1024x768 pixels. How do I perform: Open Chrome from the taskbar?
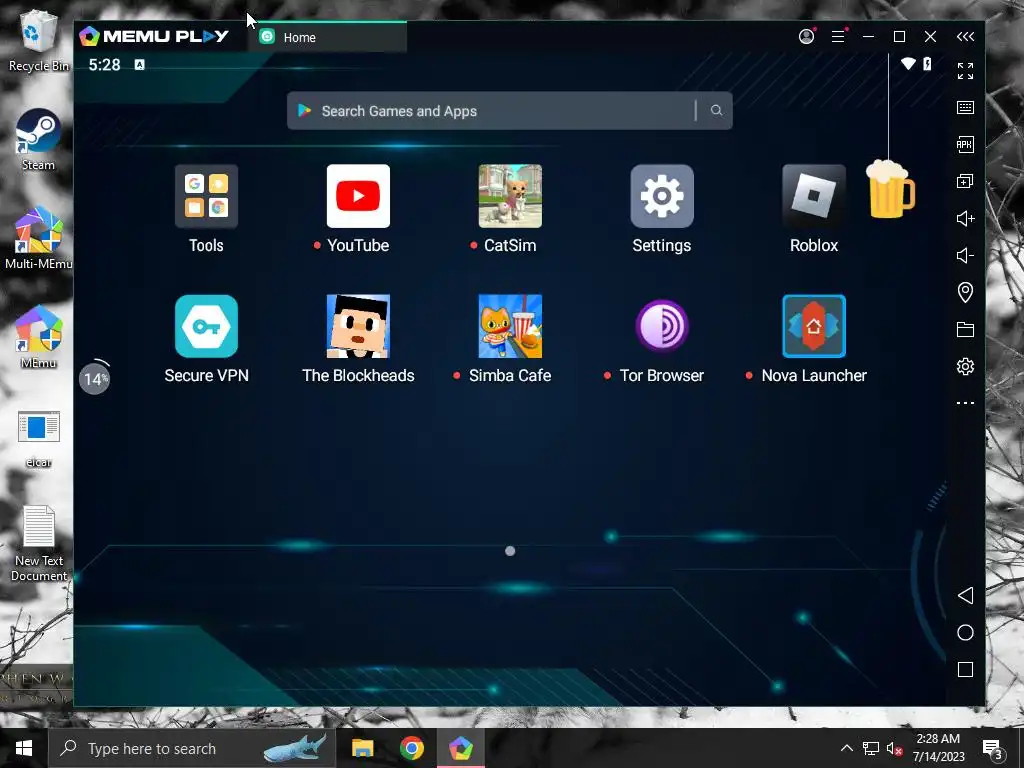(411, 748)
